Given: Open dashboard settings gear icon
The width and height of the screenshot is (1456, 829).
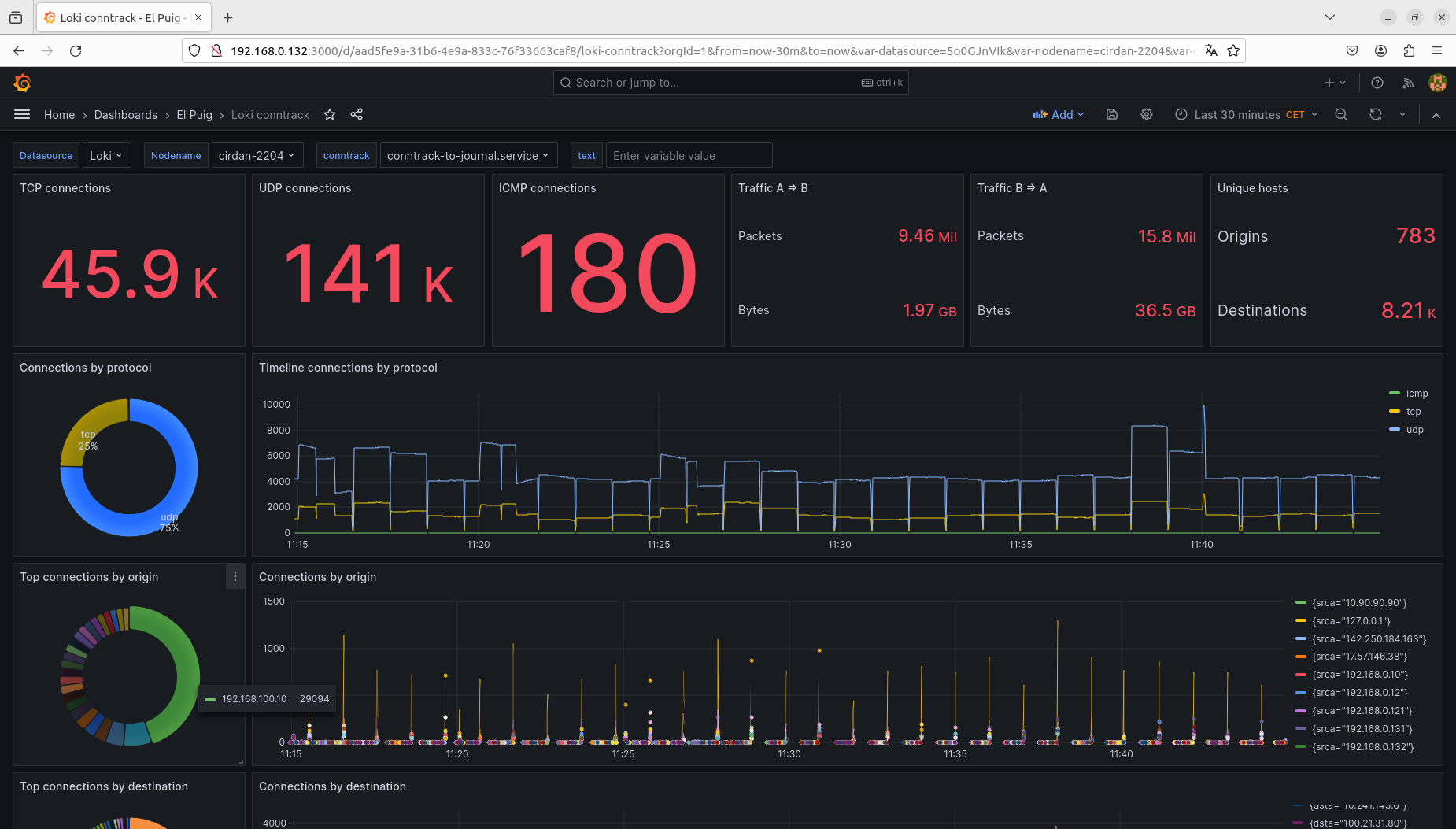Looking at the screenshot, I should click(x=1146, y=115).
